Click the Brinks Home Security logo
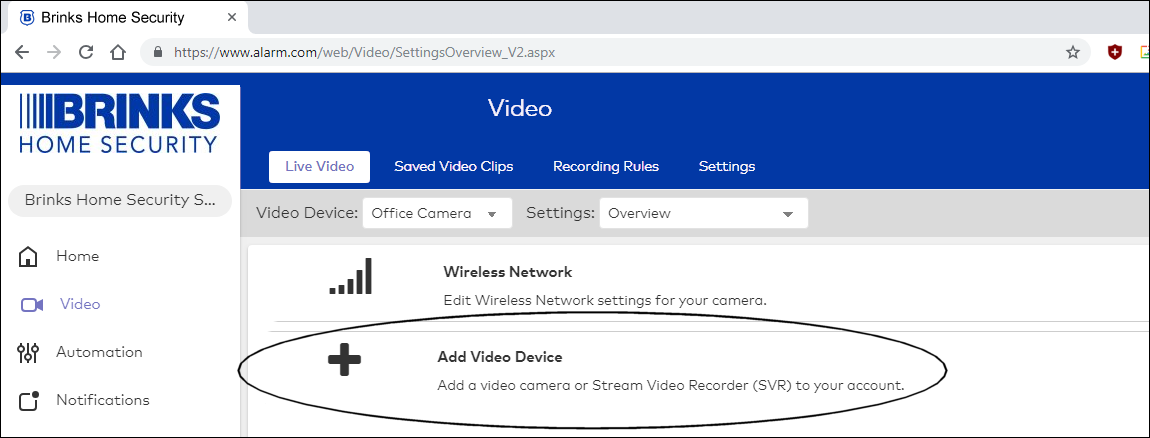 tap(119, 123)
